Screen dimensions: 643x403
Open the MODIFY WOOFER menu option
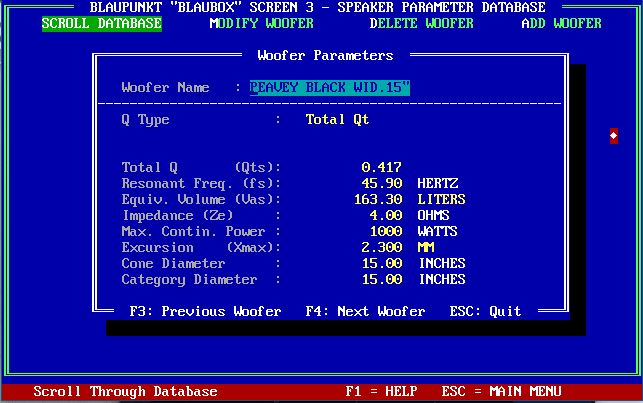click(261, 23)
